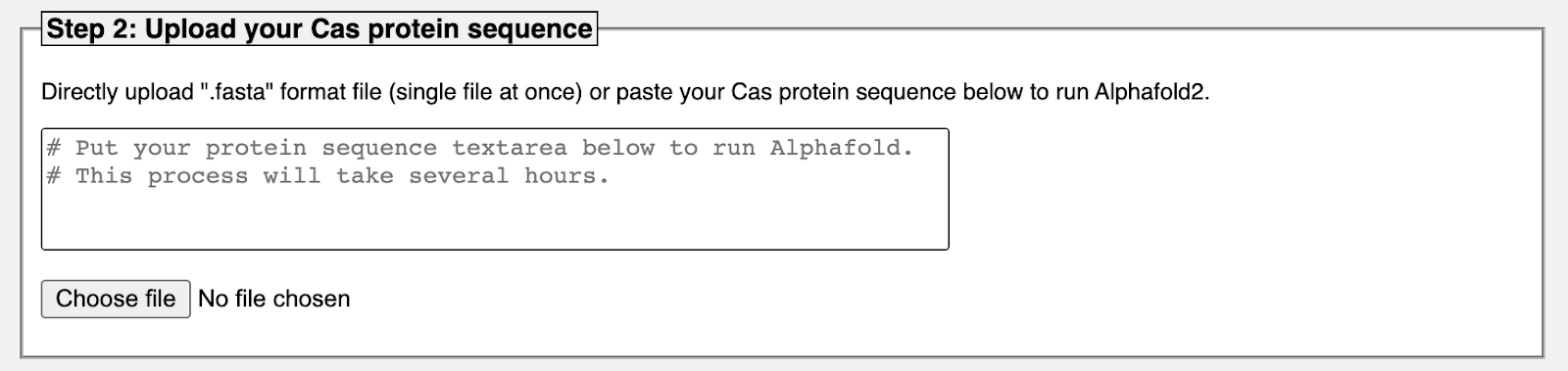
Task: Click 'Directly upload' at start of instructions
Action: [118, 92]
